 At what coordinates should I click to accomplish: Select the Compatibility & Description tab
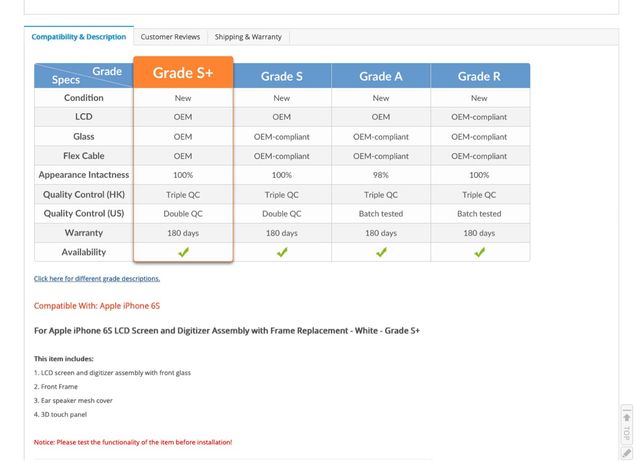(79, 37)
